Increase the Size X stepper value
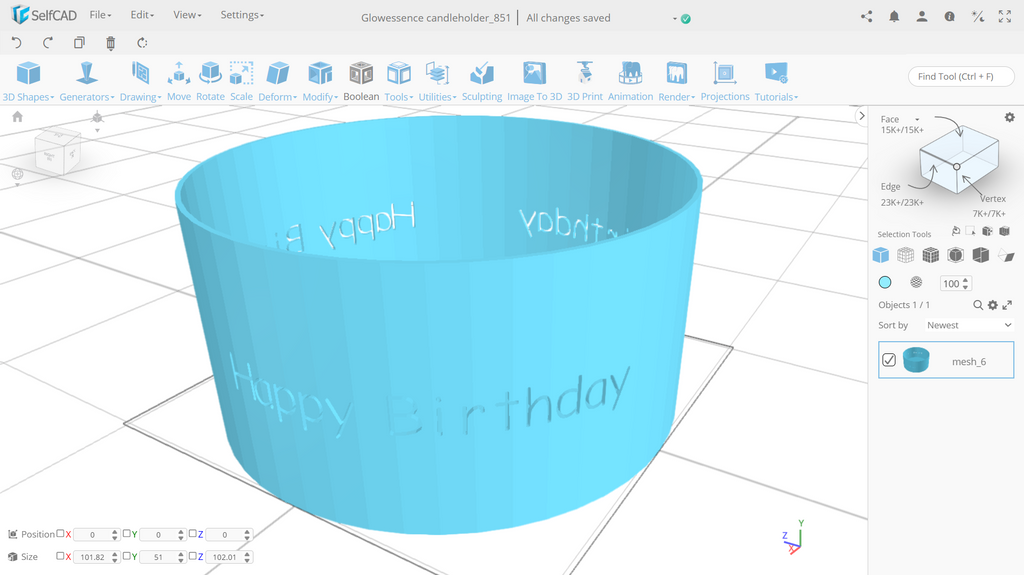1024x575 pixels. 115,553
